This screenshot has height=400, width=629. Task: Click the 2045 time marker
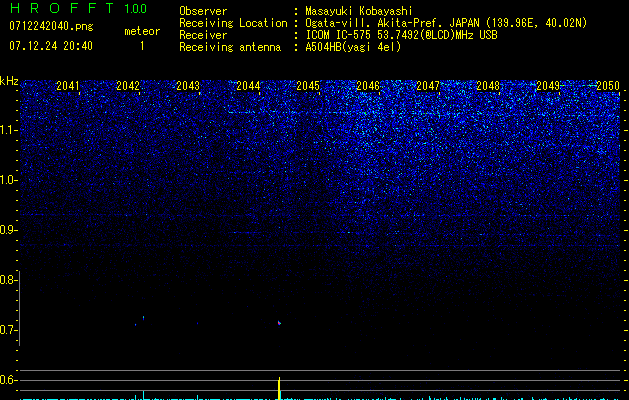308,86
